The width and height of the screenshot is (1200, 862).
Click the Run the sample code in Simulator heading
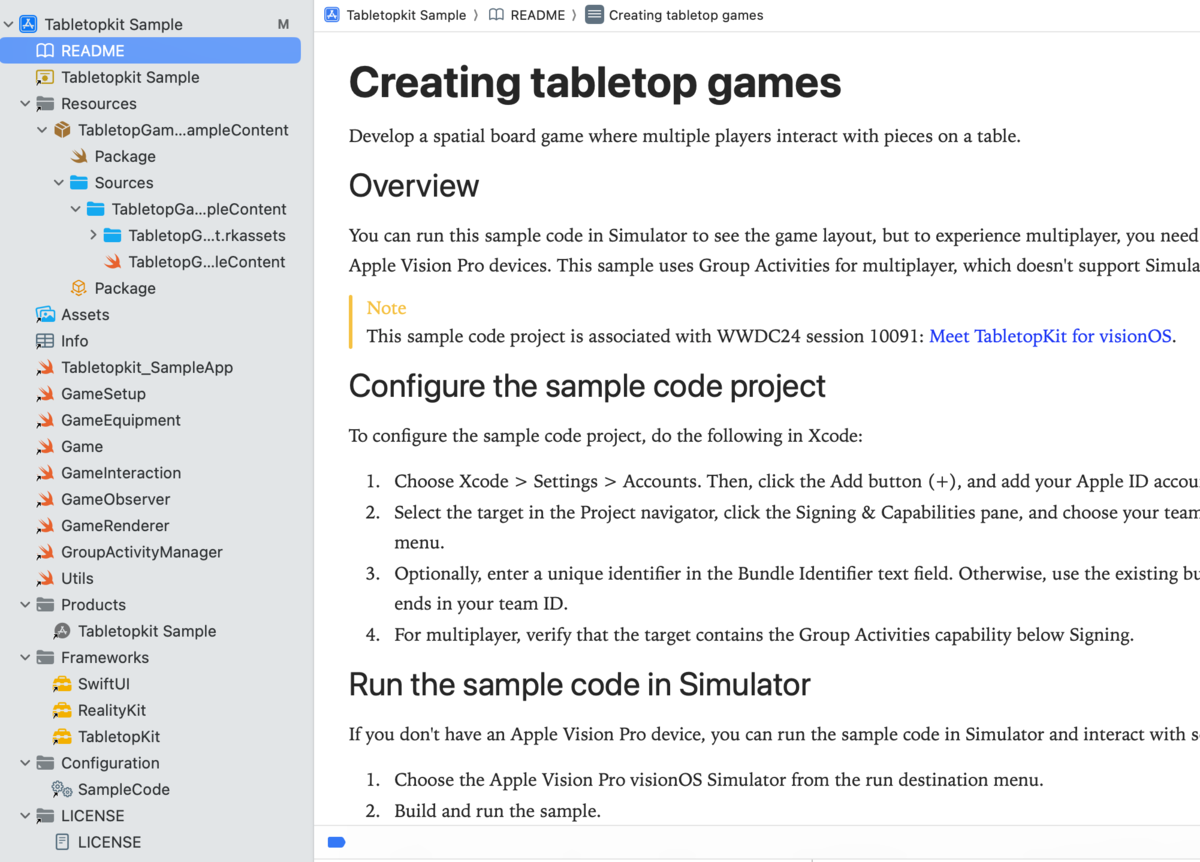[579, 685]
